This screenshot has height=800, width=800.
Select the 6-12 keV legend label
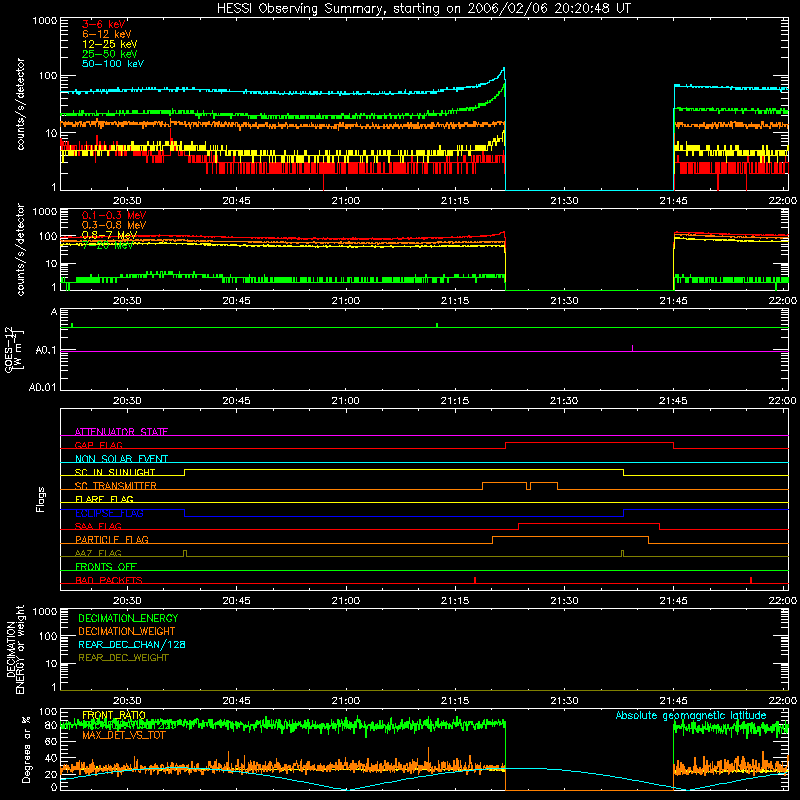pos(107,34)
